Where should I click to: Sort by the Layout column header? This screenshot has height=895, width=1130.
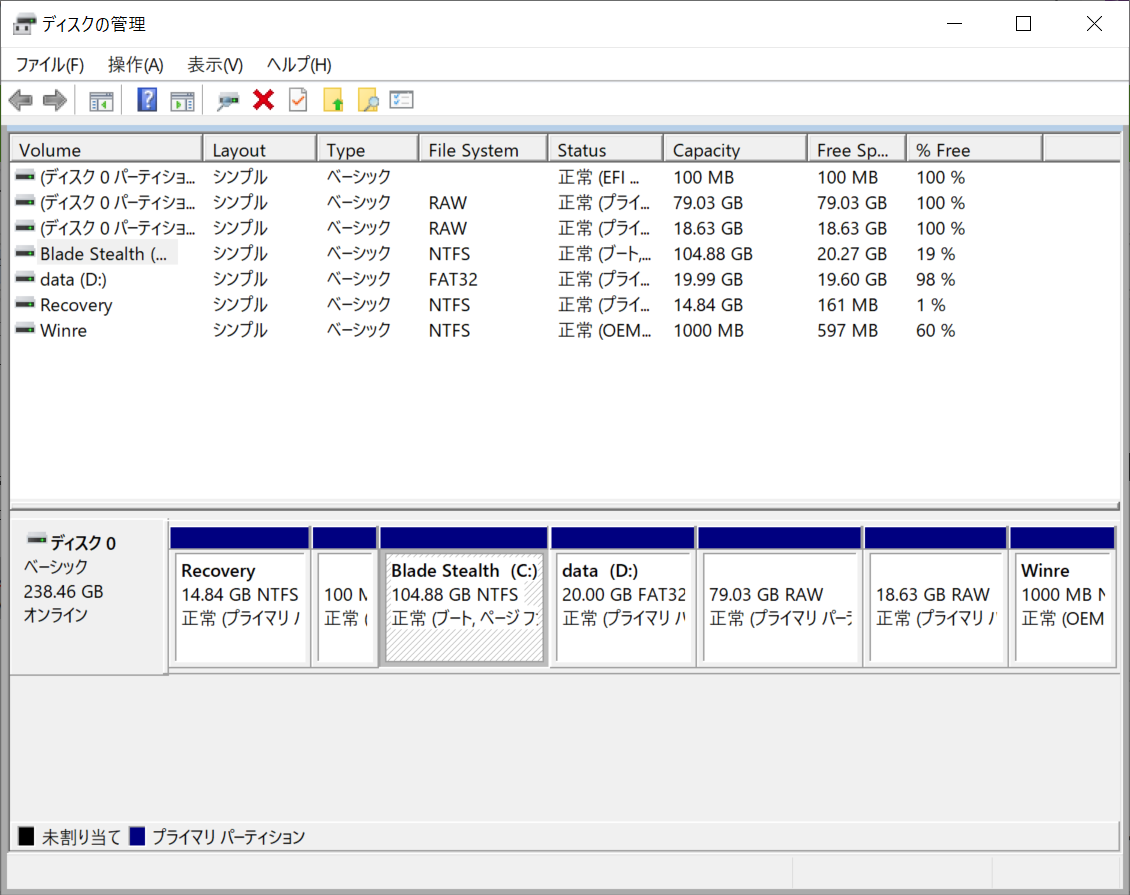tap(260, 149)
